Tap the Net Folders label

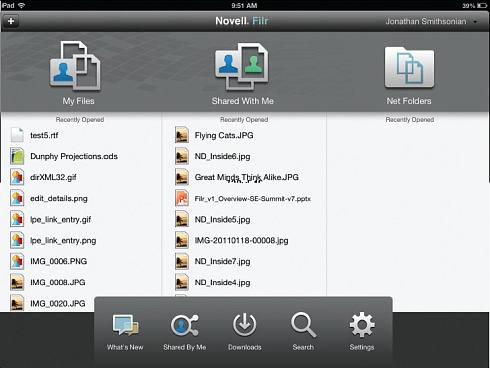[x=409, y=101]
